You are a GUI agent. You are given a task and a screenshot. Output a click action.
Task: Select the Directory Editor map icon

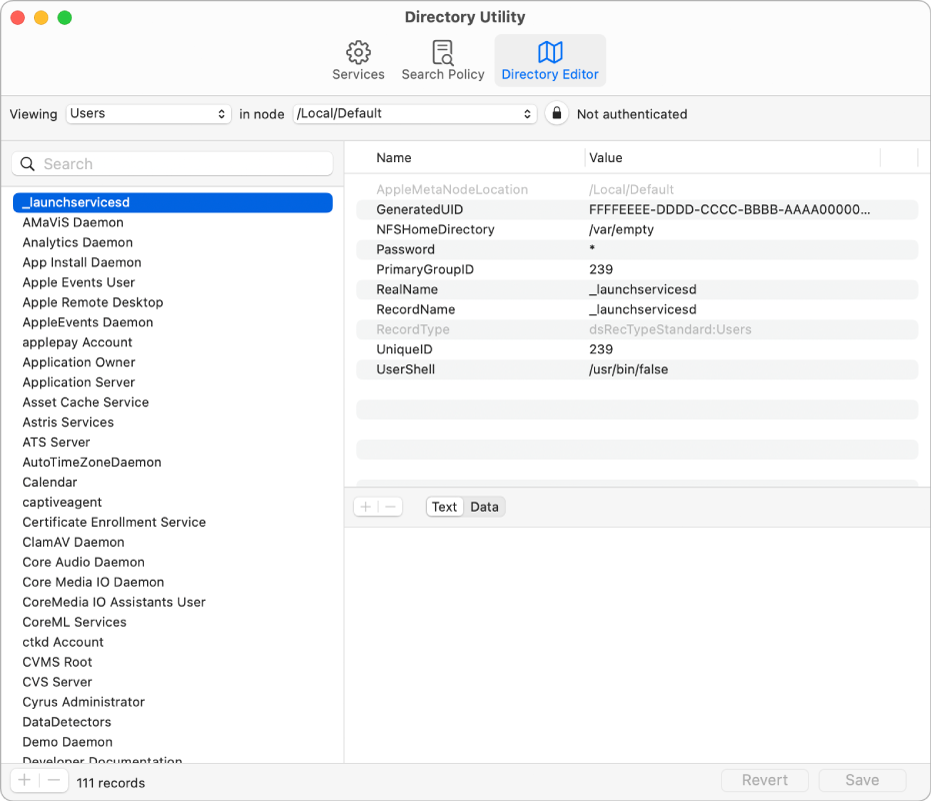tap(550, 53)
